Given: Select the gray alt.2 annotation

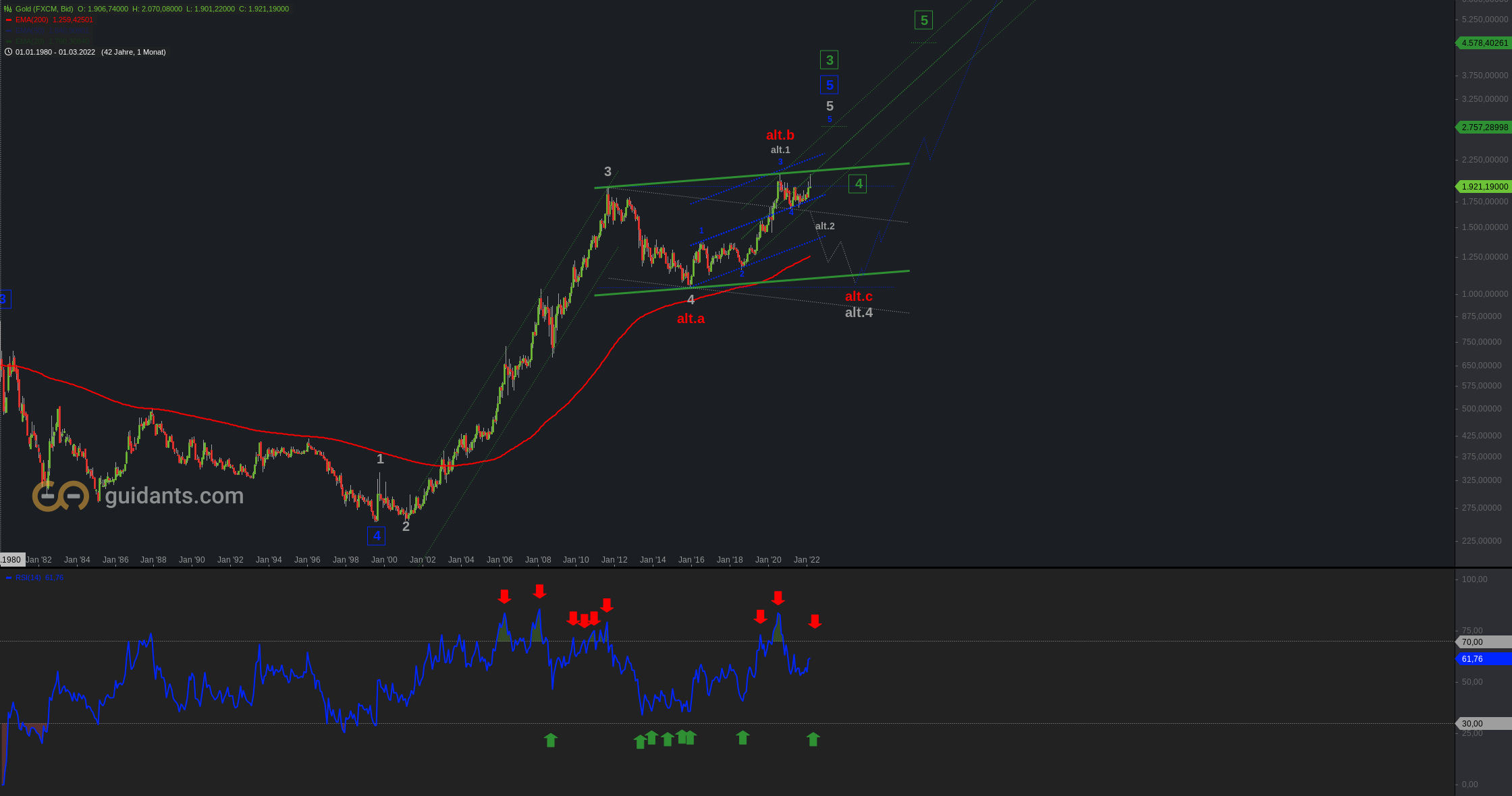Looking at the screenshot, I should (825, 226).
